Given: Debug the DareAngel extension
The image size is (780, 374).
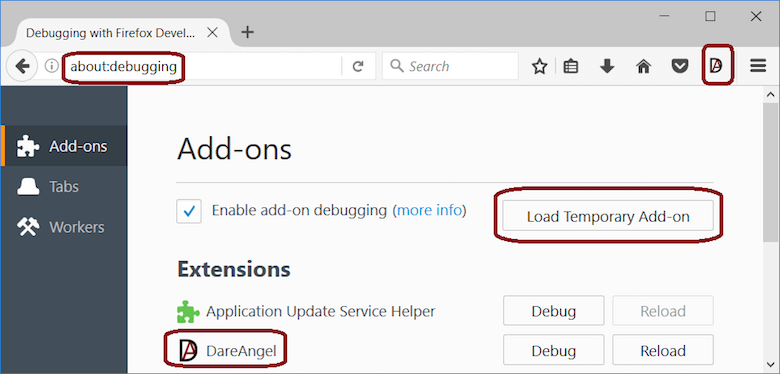Looking at the screenshot, I should pyautogui.click(x=554, y=351).
